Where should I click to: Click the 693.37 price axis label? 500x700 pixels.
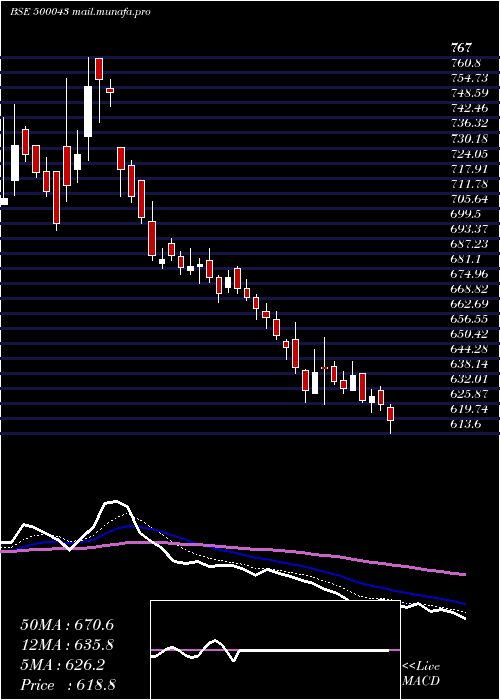(x=470, y=229)
